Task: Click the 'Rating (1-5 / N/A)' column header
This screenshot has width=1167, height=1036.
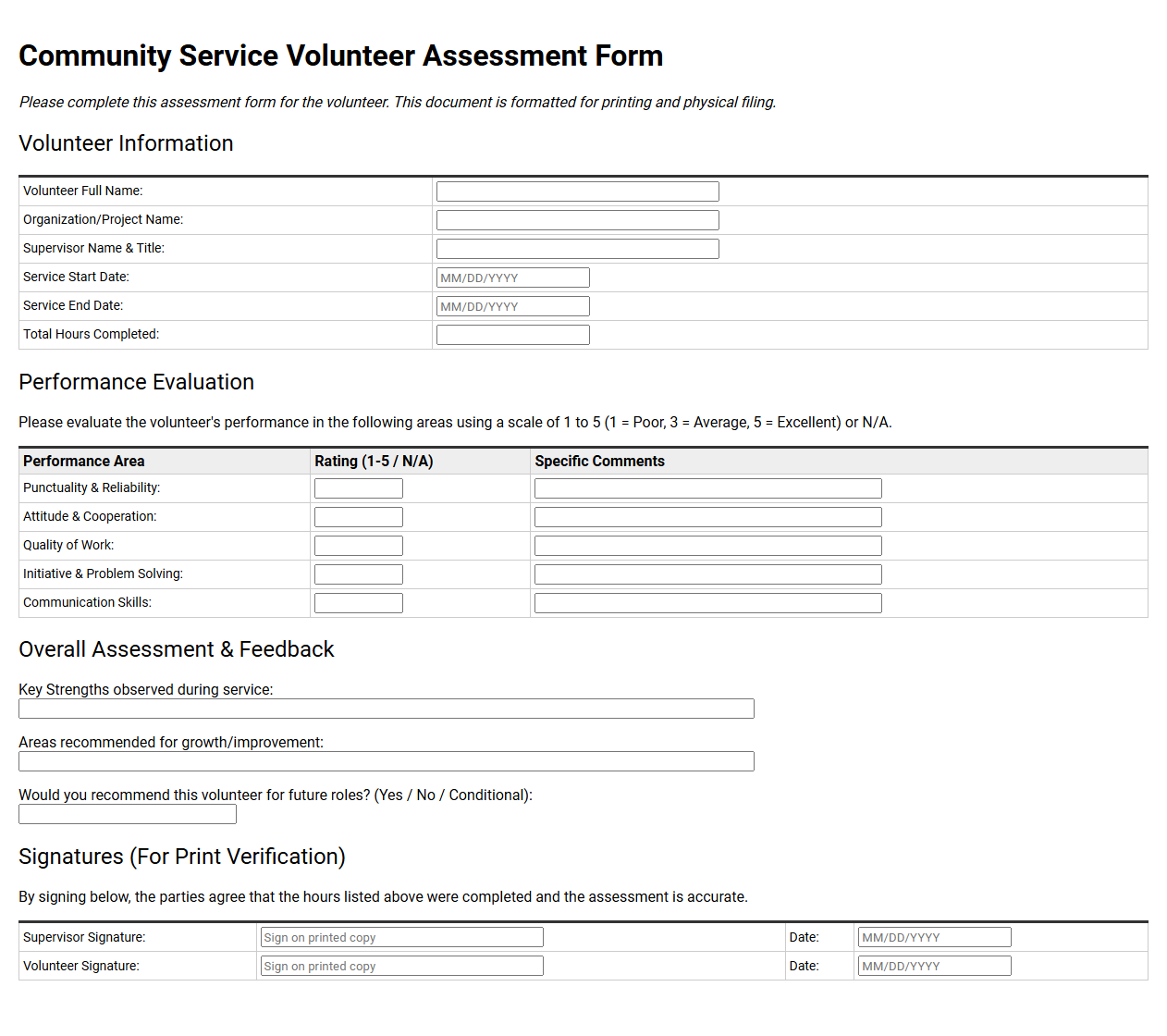Action: coord(374,461)
